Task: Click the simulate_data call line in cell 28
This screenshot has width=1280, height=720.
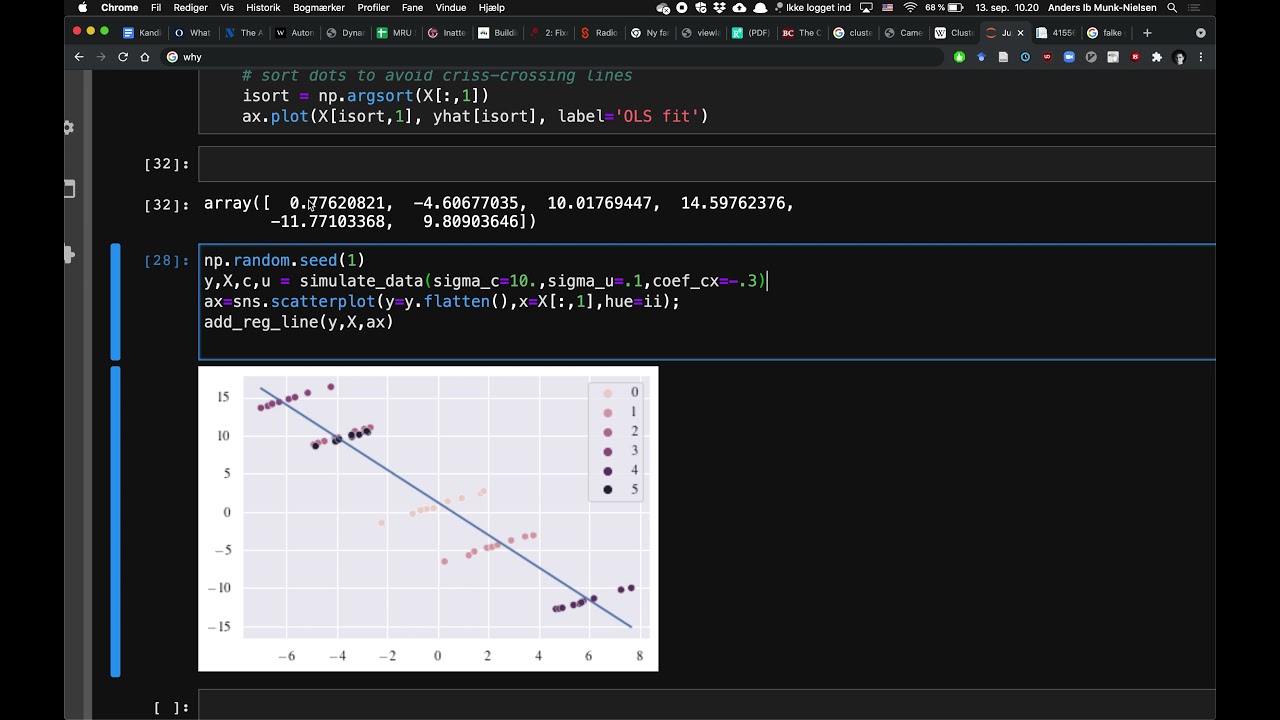Action: (485, 281)
